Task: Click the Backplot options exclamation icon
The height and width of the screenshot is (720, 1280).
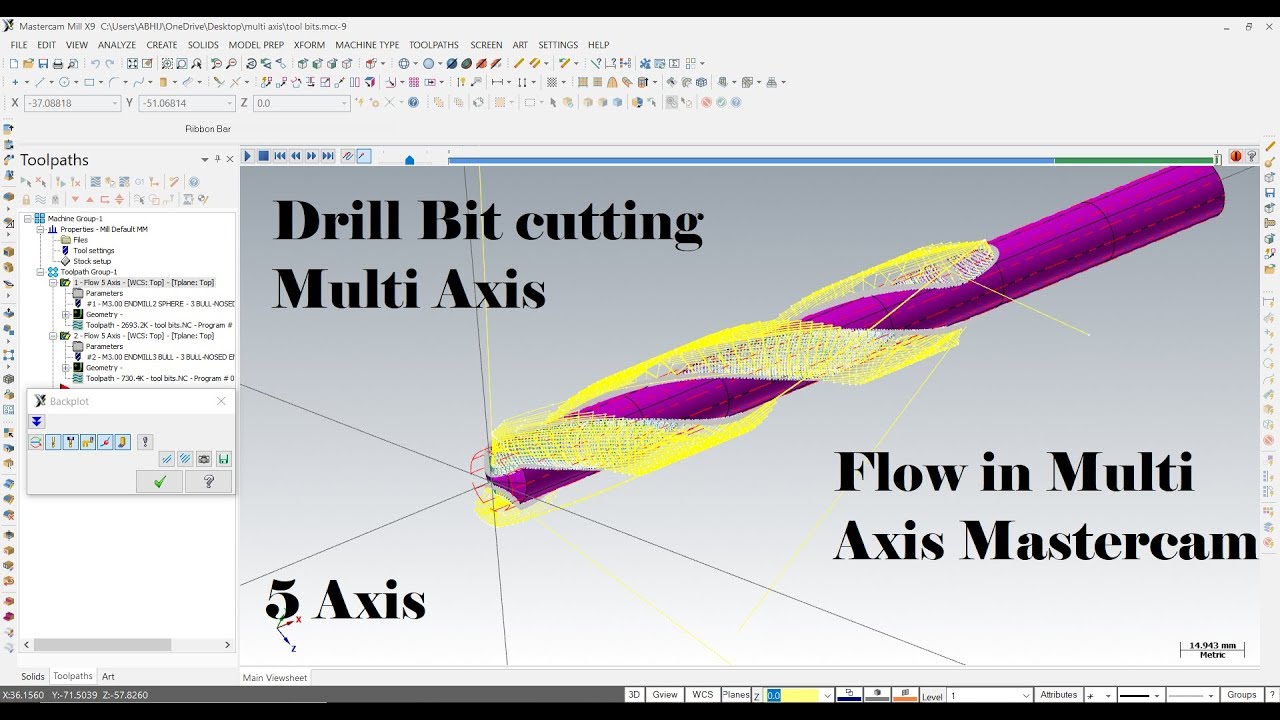Action: [x=145, y=442]
